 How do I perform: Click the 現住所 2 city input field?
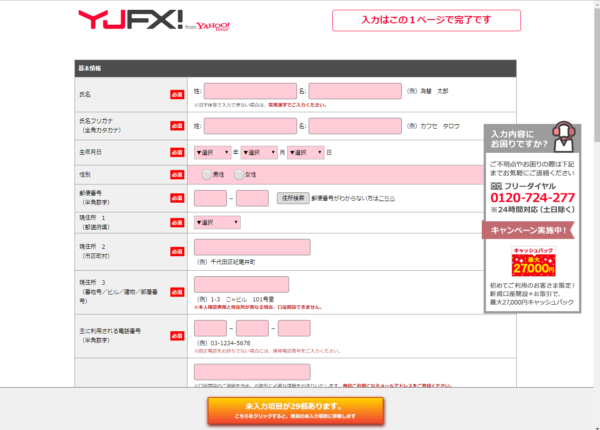coord(252,247)
